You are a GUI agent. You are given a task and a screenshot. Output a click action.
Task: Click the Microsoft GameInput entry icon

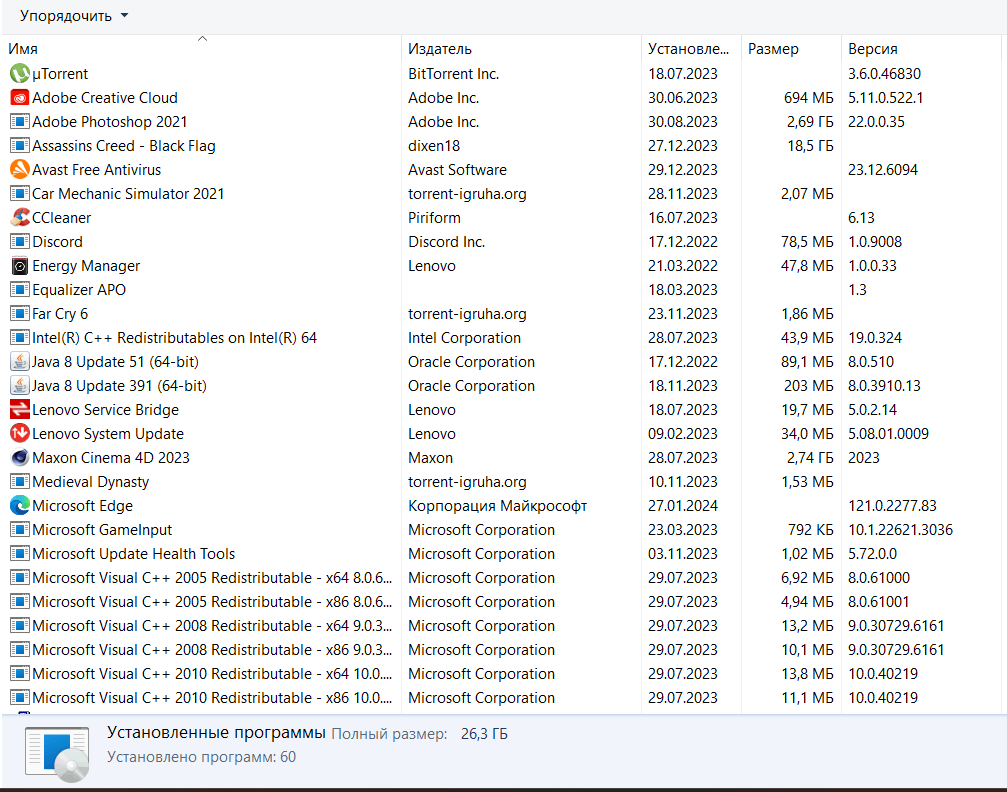(x=20, y=529)
